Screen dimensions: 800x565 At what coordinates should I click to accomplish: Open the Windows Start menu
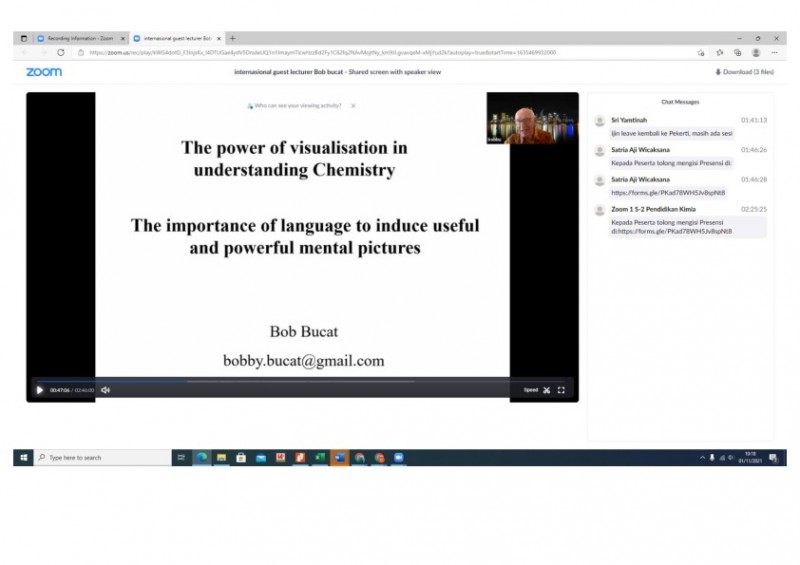tap(23, 457)
